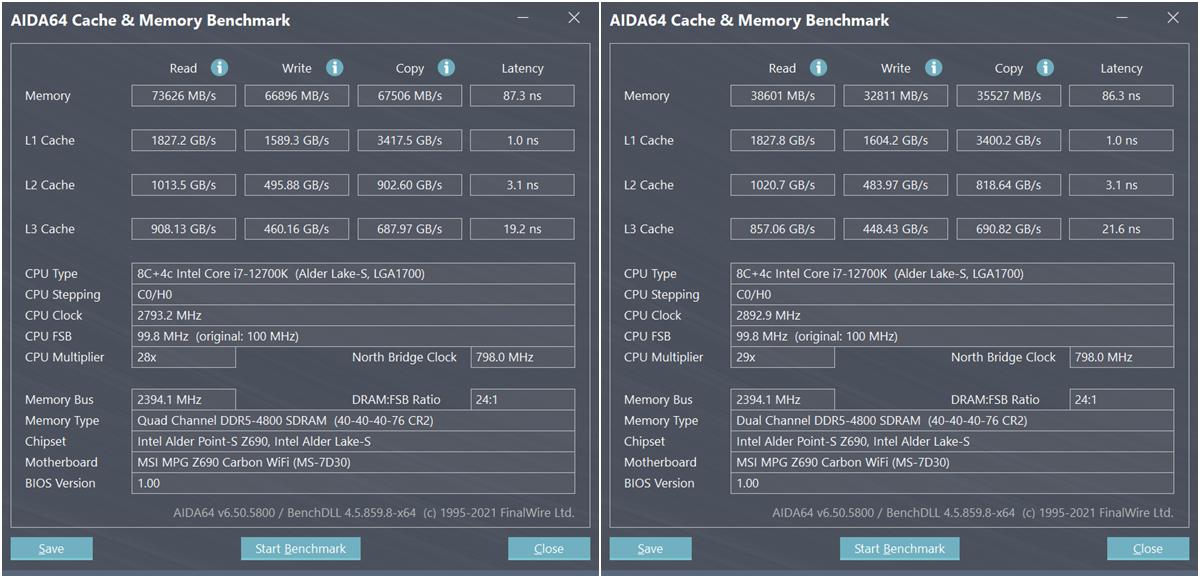The width and height of the screenshot is (1200, 578).
Task: Open the Write info tooltip in right window
Action: click(x=933, y=68)
